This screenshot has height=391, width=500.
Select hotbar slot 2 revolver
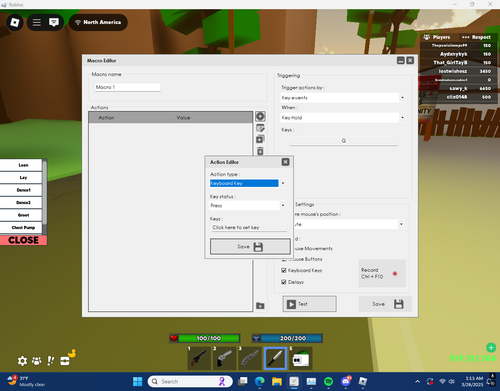coord(224,359)
